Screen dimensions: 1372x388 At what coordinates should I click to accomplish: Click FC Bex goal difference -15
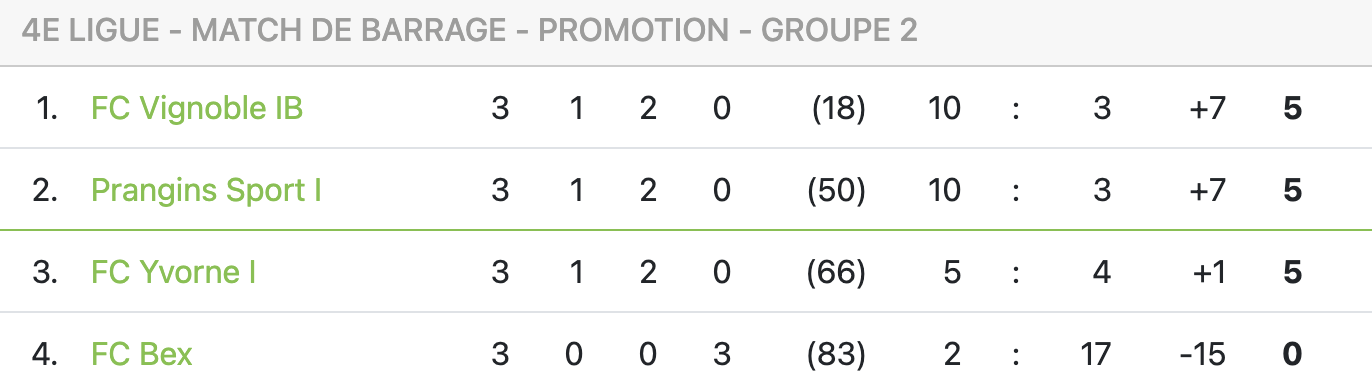coord(1203,354)
